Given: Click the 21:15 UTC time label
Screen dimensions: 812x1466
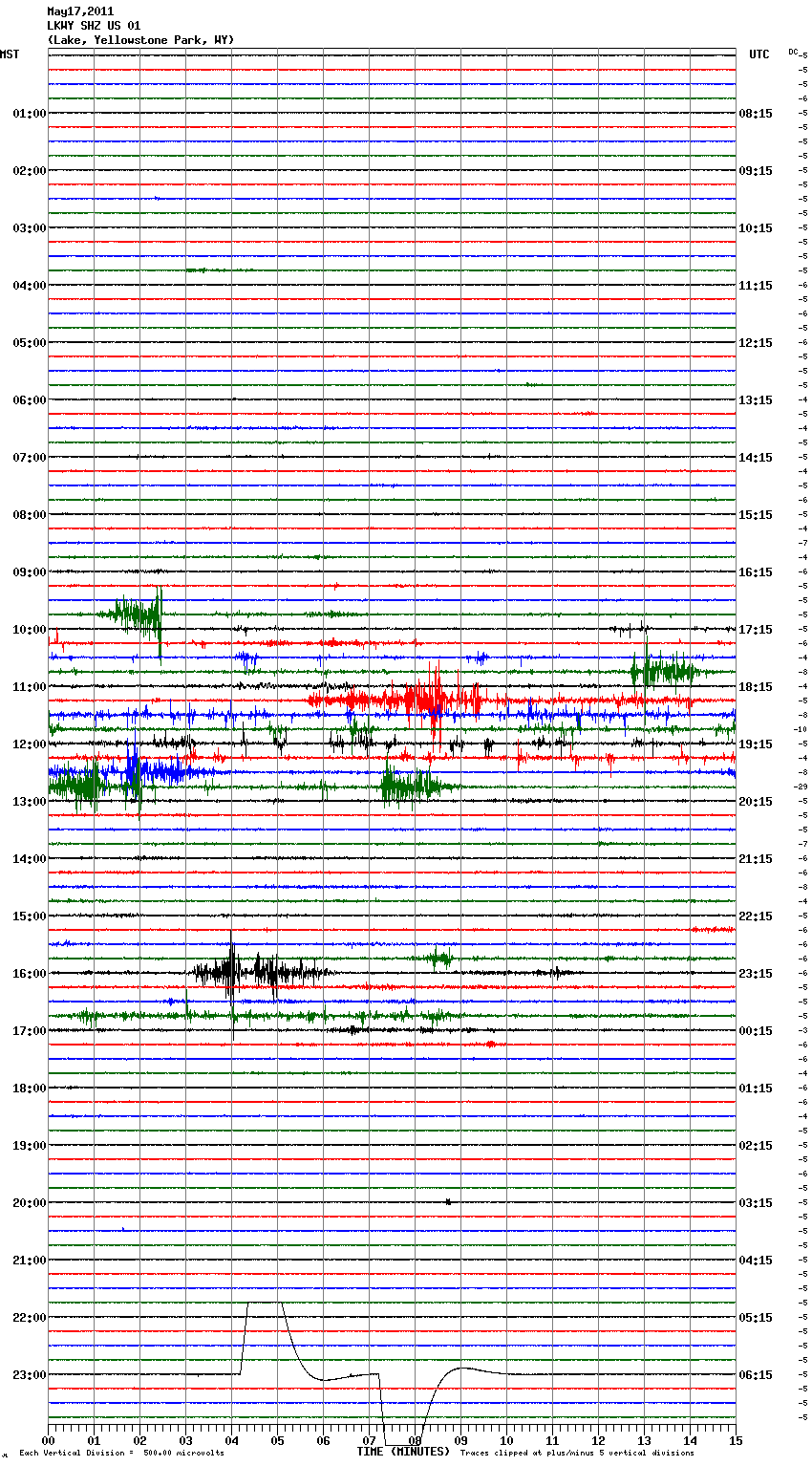Looking at the screenshot, I should (x=756, y=859).
